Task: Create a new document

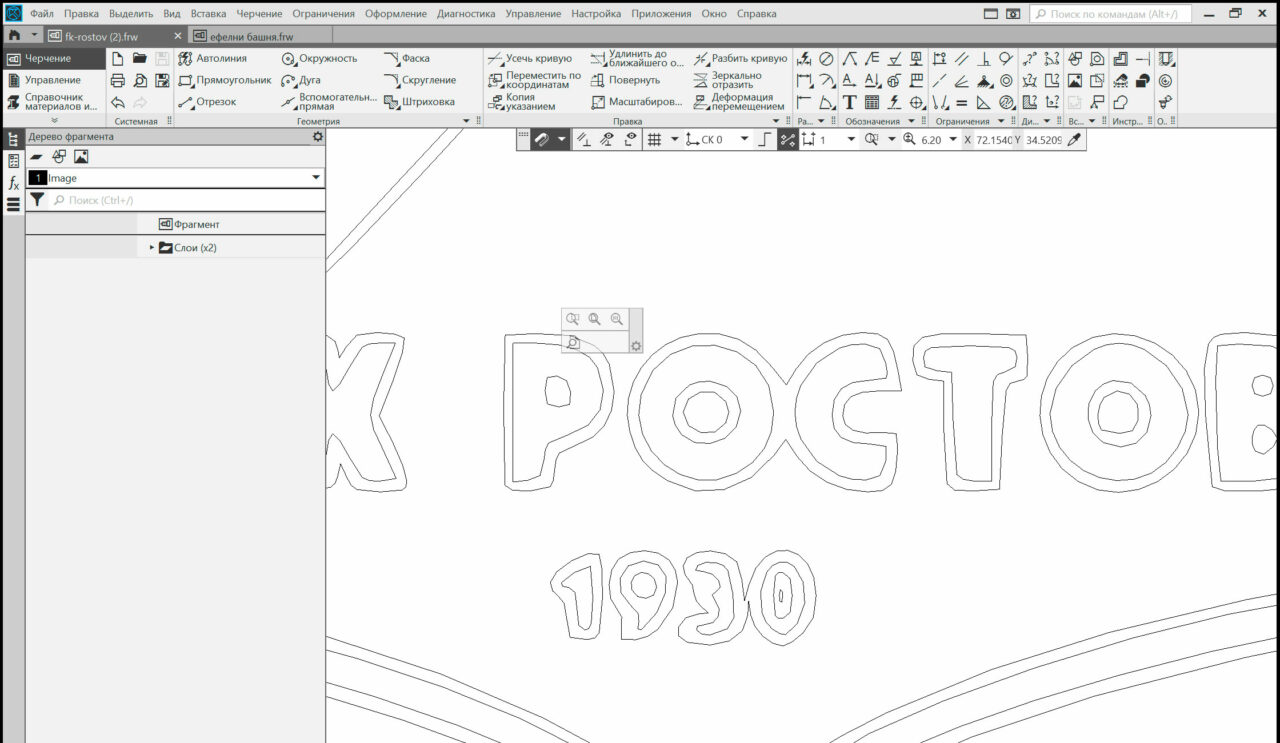Action: (x=117, y=58)
